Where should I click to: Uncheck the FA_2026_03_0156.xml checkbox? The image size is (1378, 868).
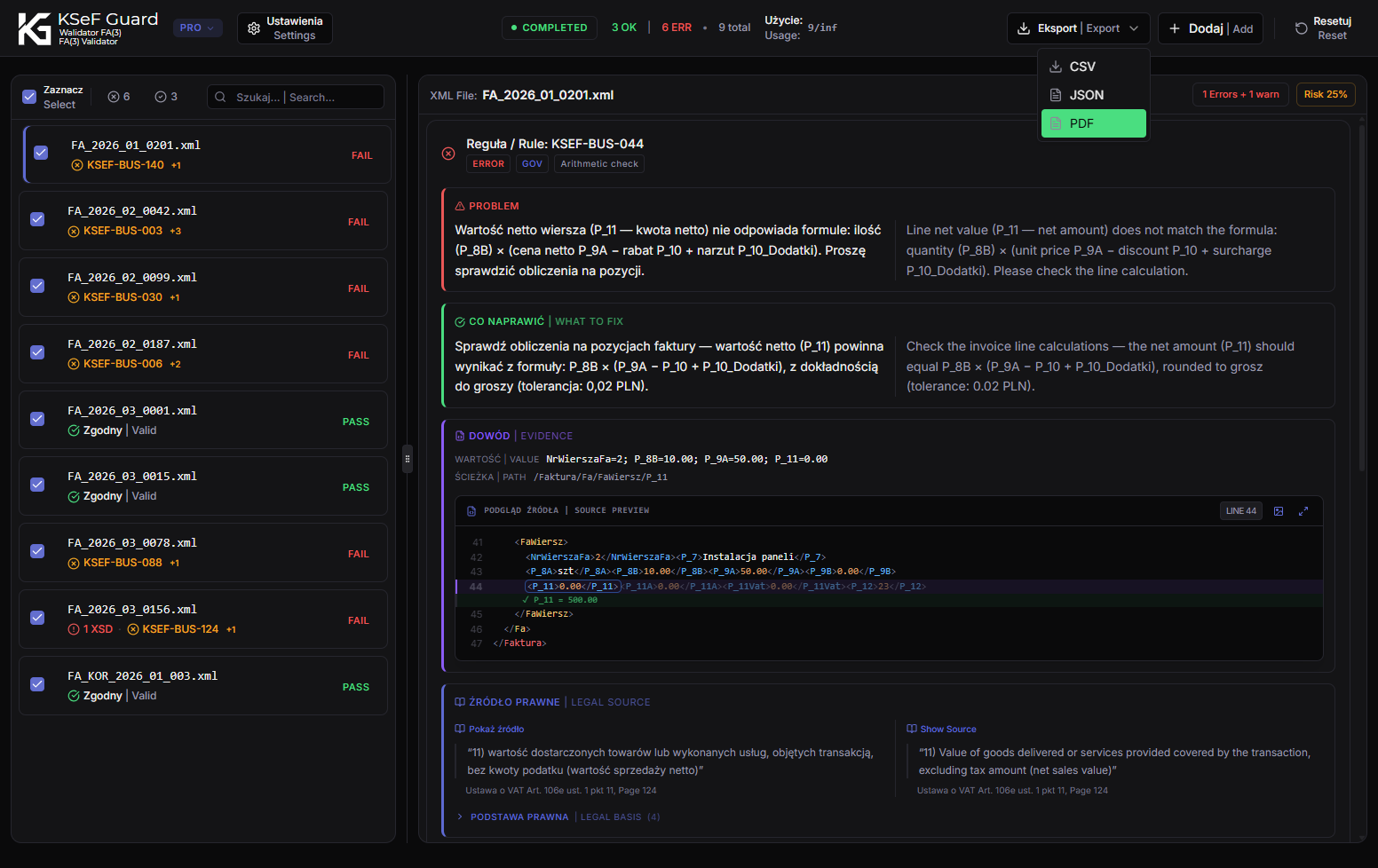click(37, 618)
